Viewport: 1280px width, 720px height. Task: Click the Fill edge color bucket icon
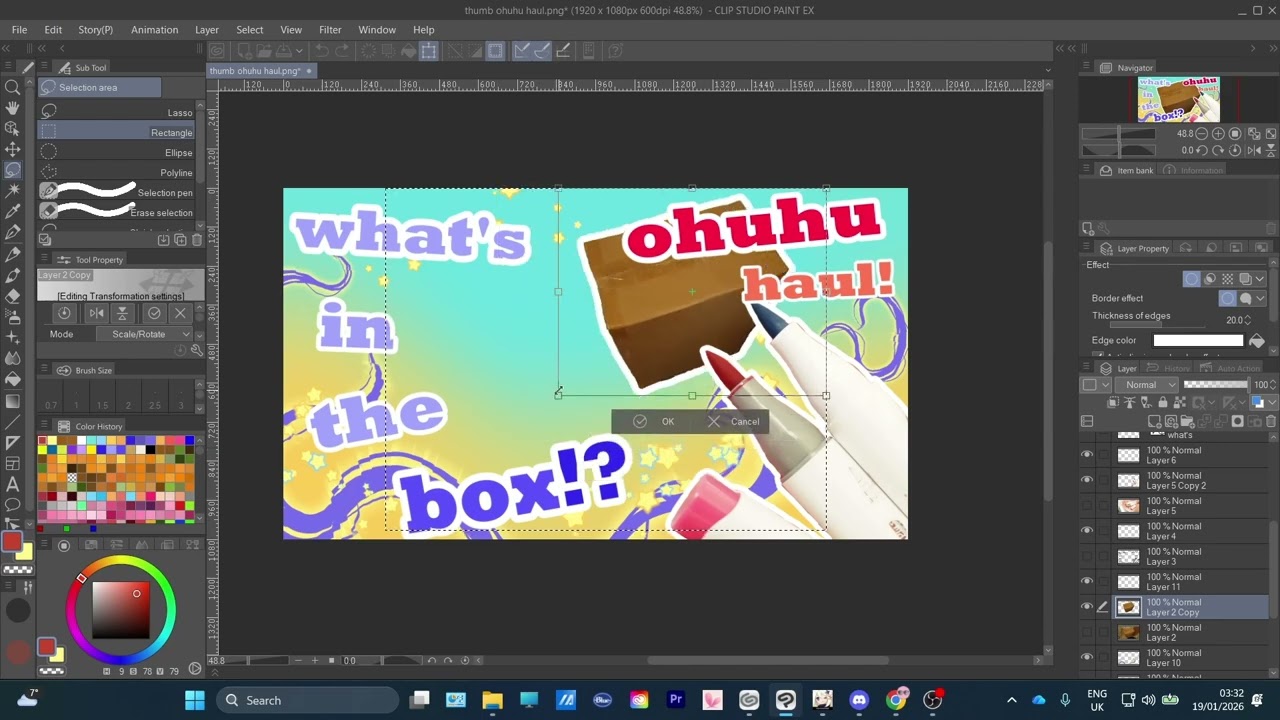click(x=1257, y=341)
